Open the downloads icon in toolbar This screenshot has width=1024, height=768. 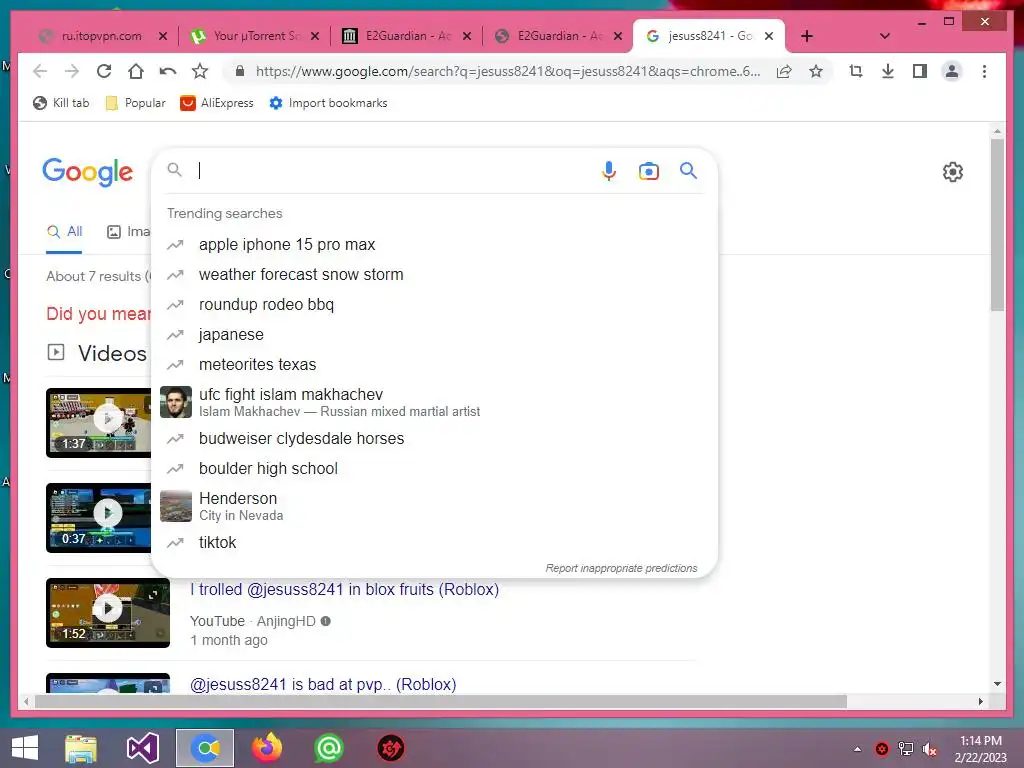[888, 71]
